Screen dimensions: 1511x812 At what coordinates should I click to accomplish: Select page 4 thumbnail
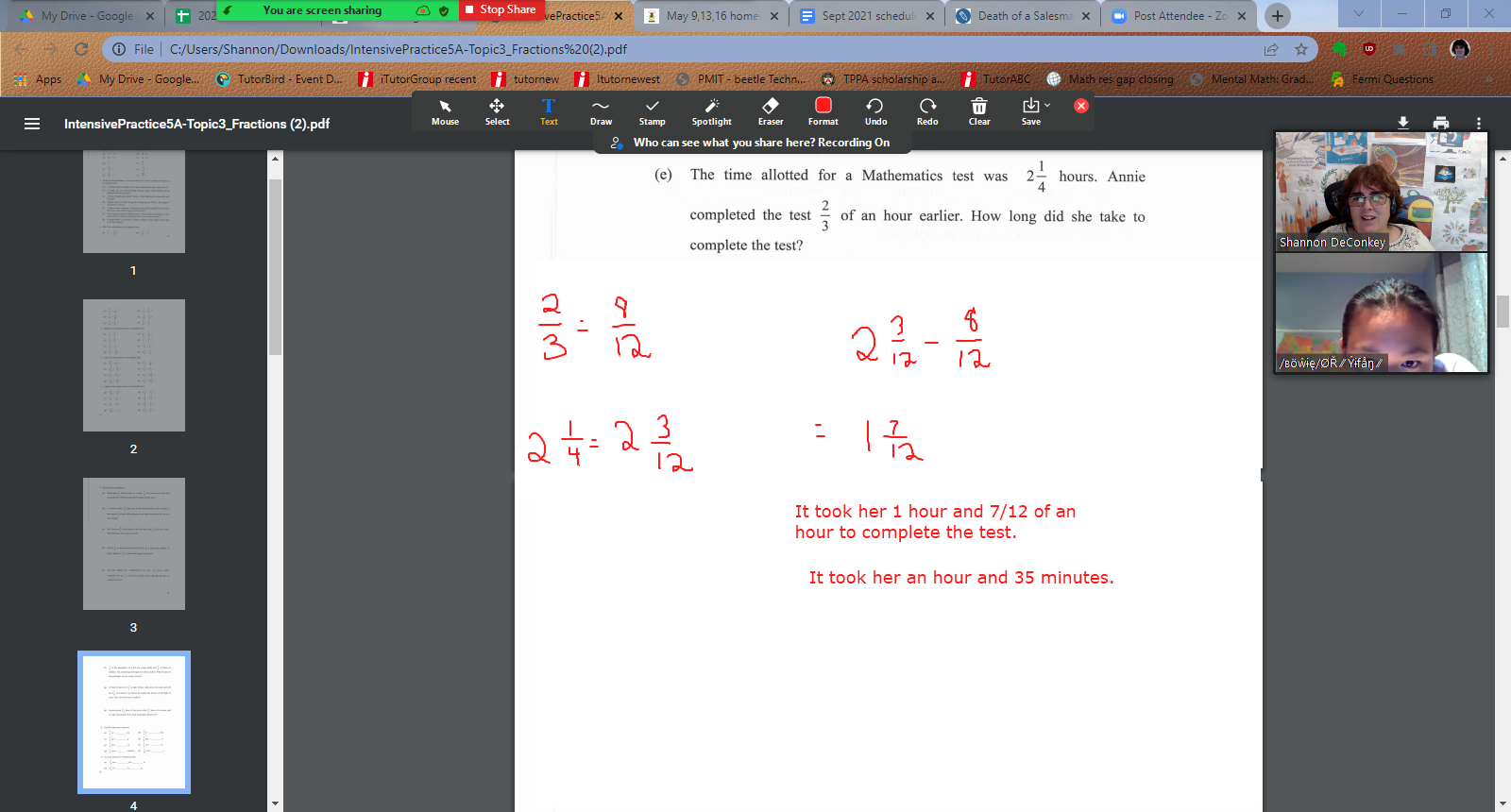click(134, 722)
